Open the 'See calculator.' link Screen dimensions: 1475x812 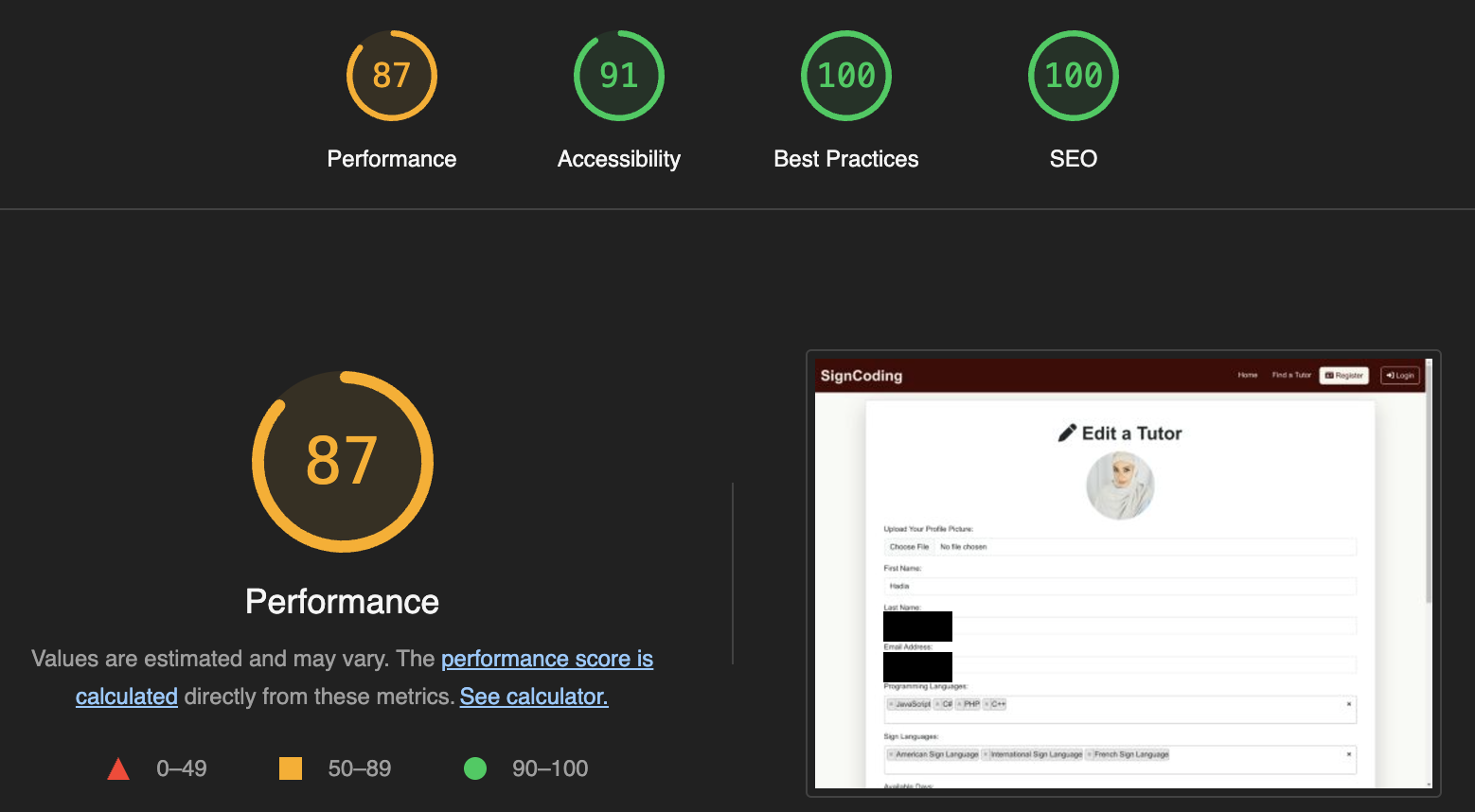pyautogui.click(x=534, y=697)
